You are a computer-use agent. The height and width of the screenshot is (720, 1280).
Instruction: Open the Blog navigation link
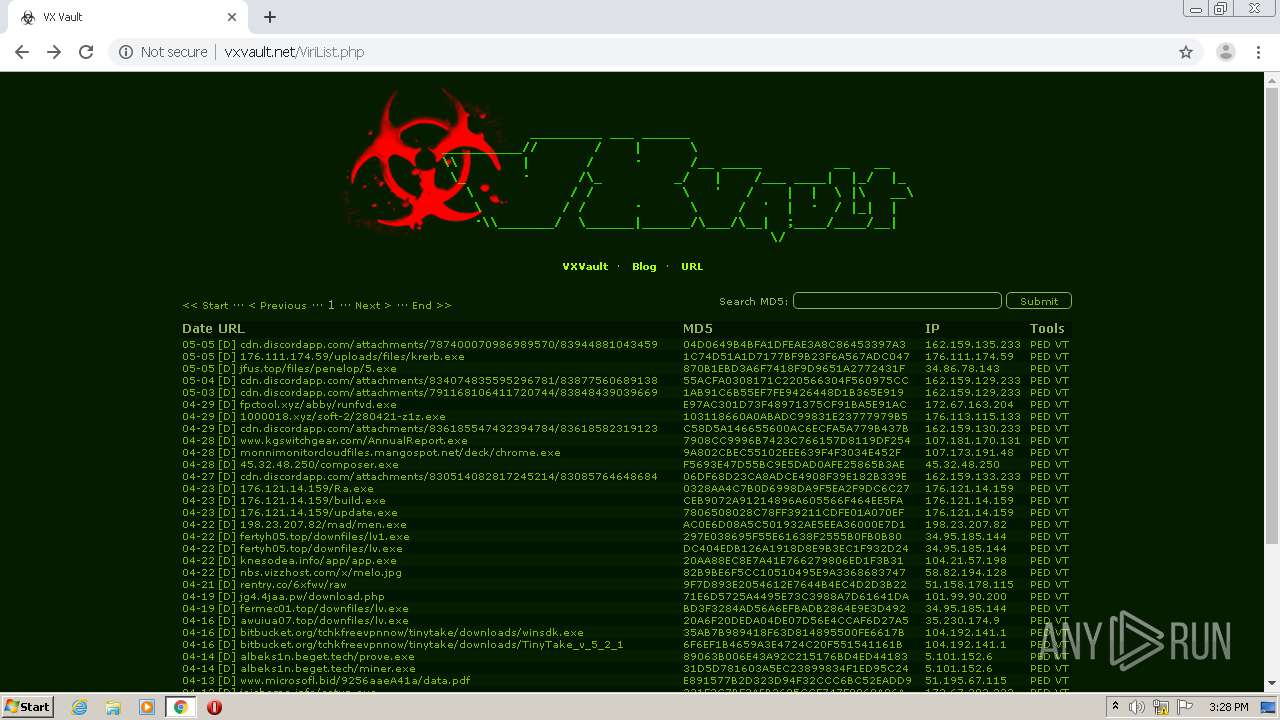pos(644,267)
